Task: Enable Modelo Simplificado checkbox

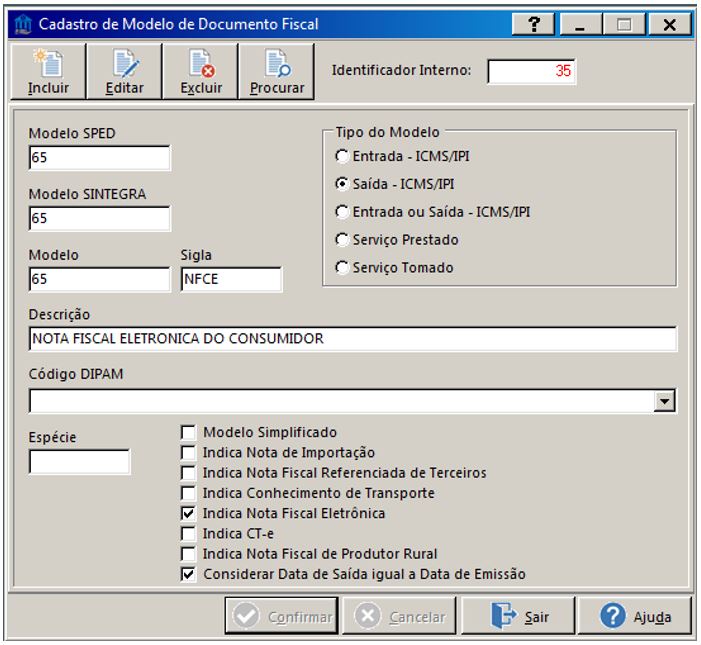Action: (x=188, y=432)
